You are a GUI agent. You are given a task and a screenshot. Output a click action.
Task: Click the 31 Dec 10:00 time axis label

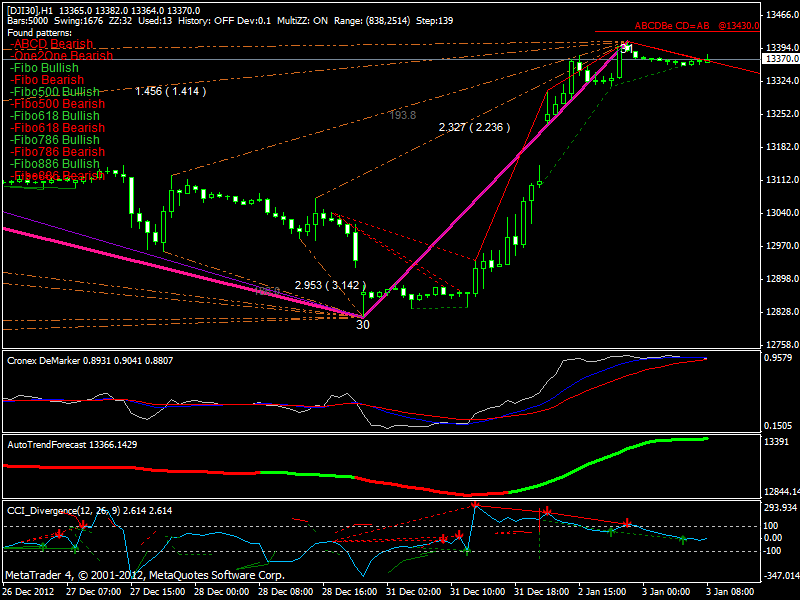(478, 591)
